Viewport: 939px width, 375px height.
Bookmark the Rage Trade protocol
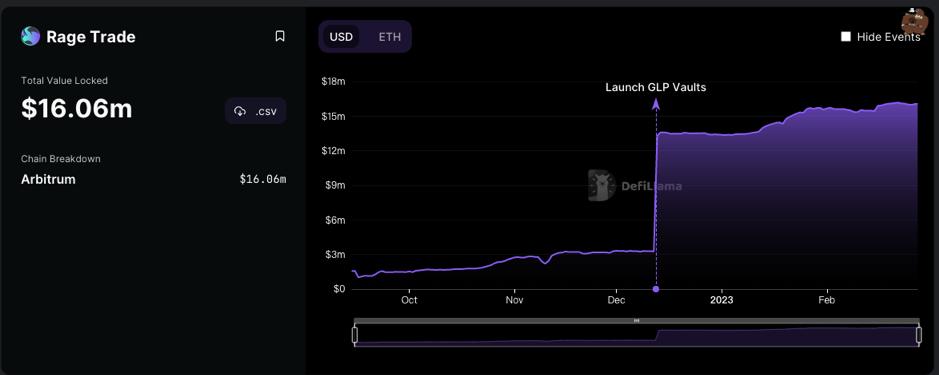tap(280, 37)
